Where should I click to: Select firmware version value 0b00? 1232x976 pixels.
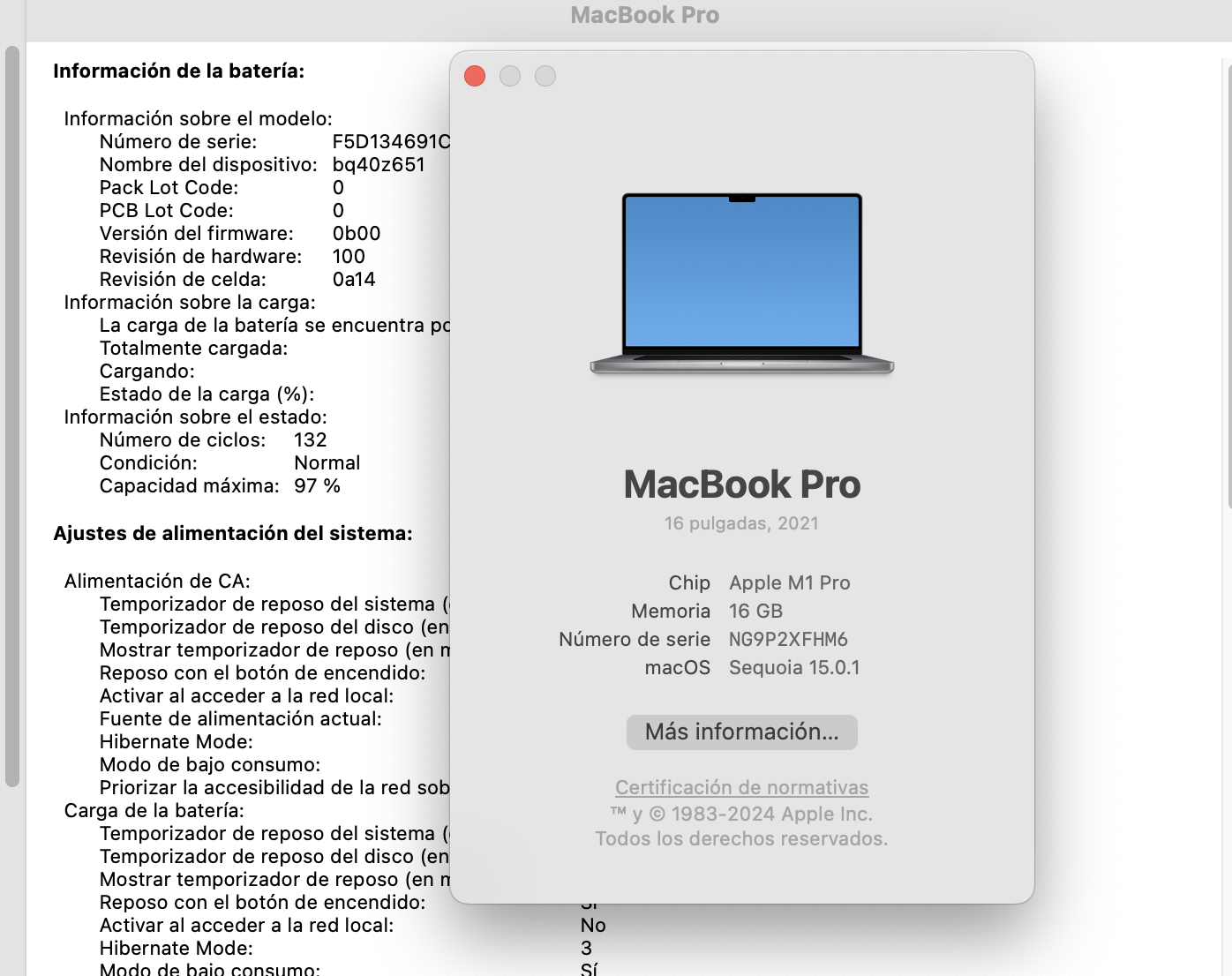[357, 233]
